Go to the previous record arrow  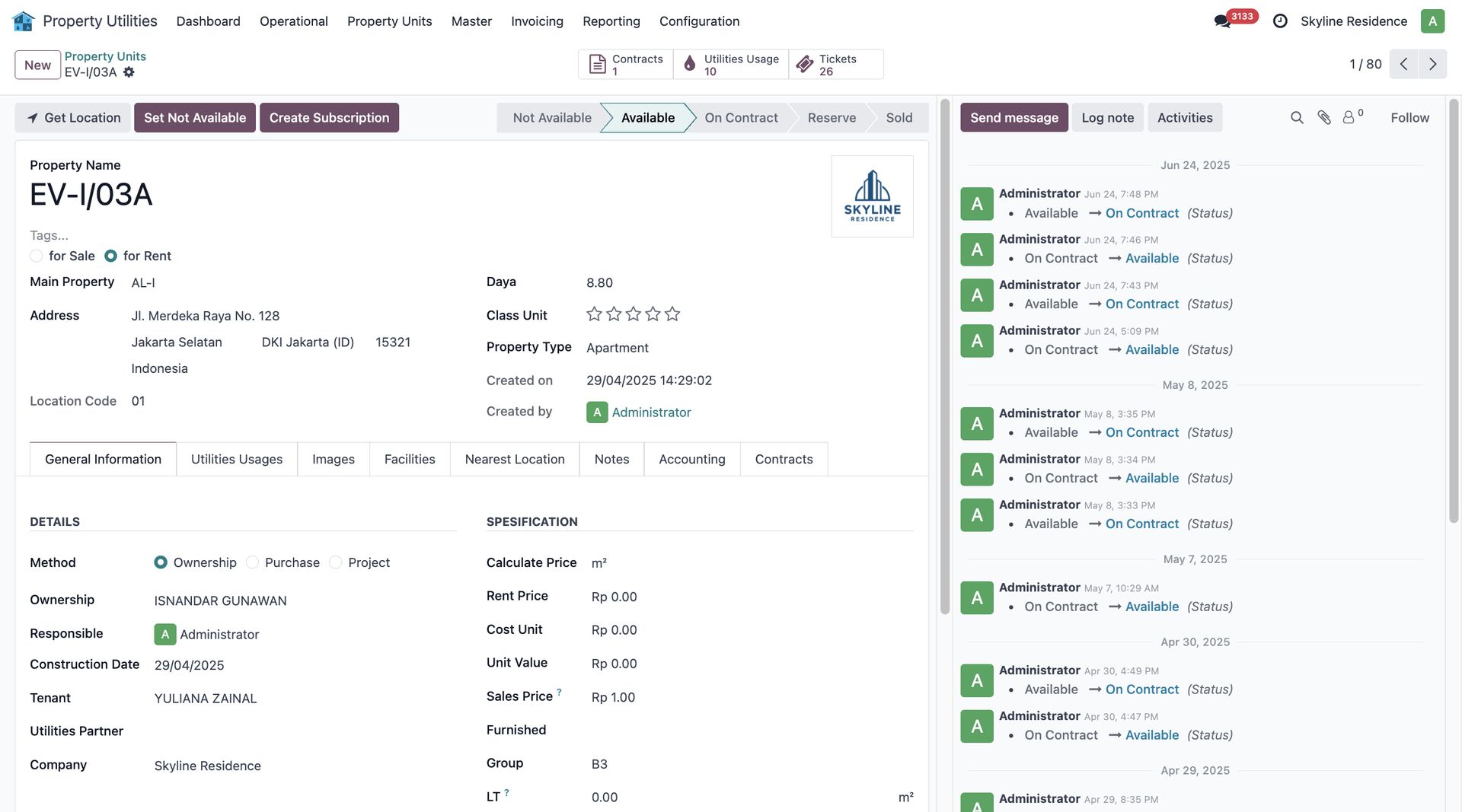[x=1403, y=64]
